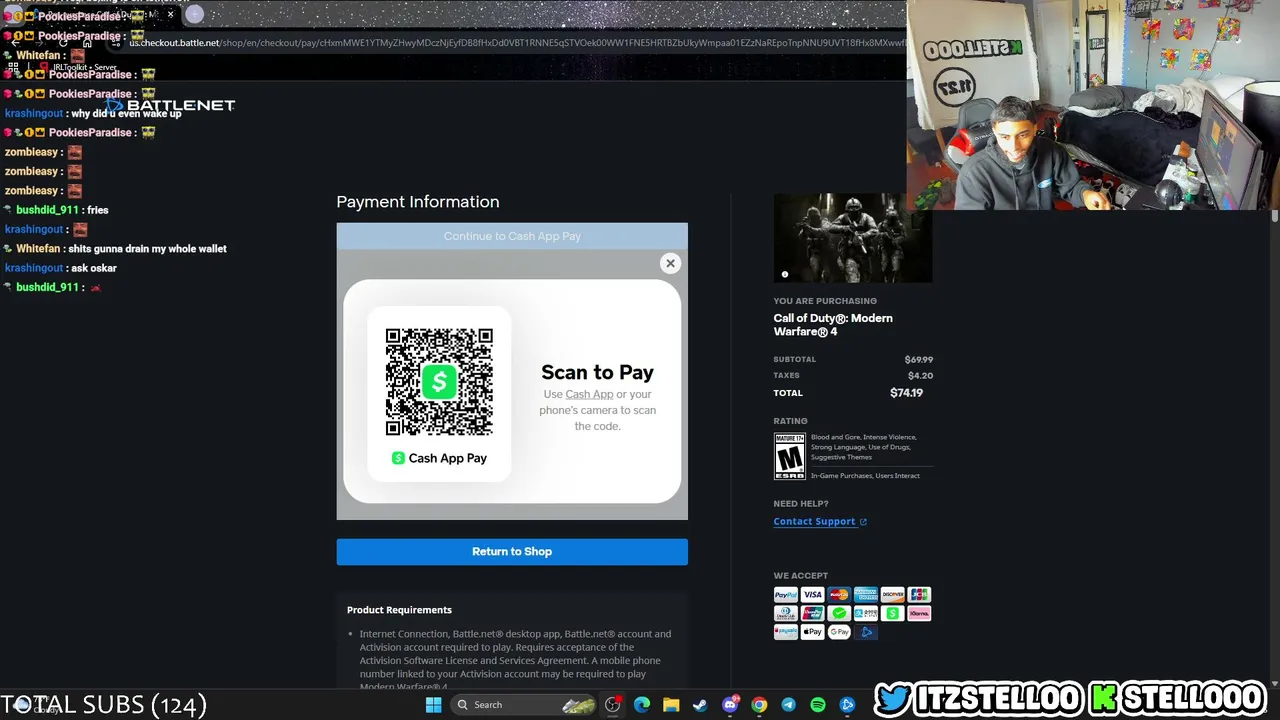Click the "Product Requirements" heading
This screenshot has height=720, width=1280.
click(399, 610)
